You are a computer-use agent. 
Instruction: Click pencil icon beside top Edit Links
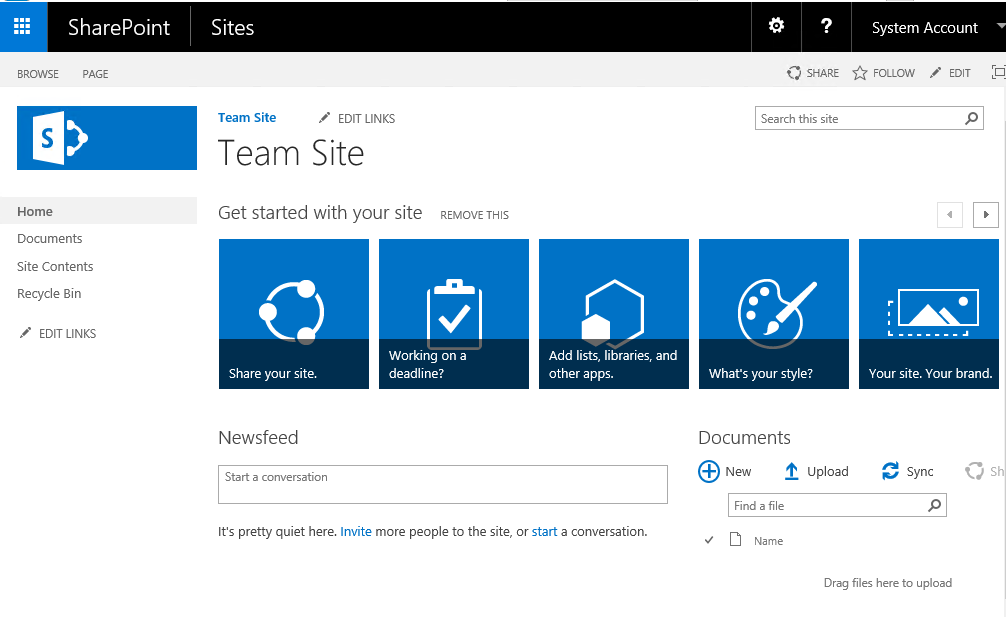(325, 118)
